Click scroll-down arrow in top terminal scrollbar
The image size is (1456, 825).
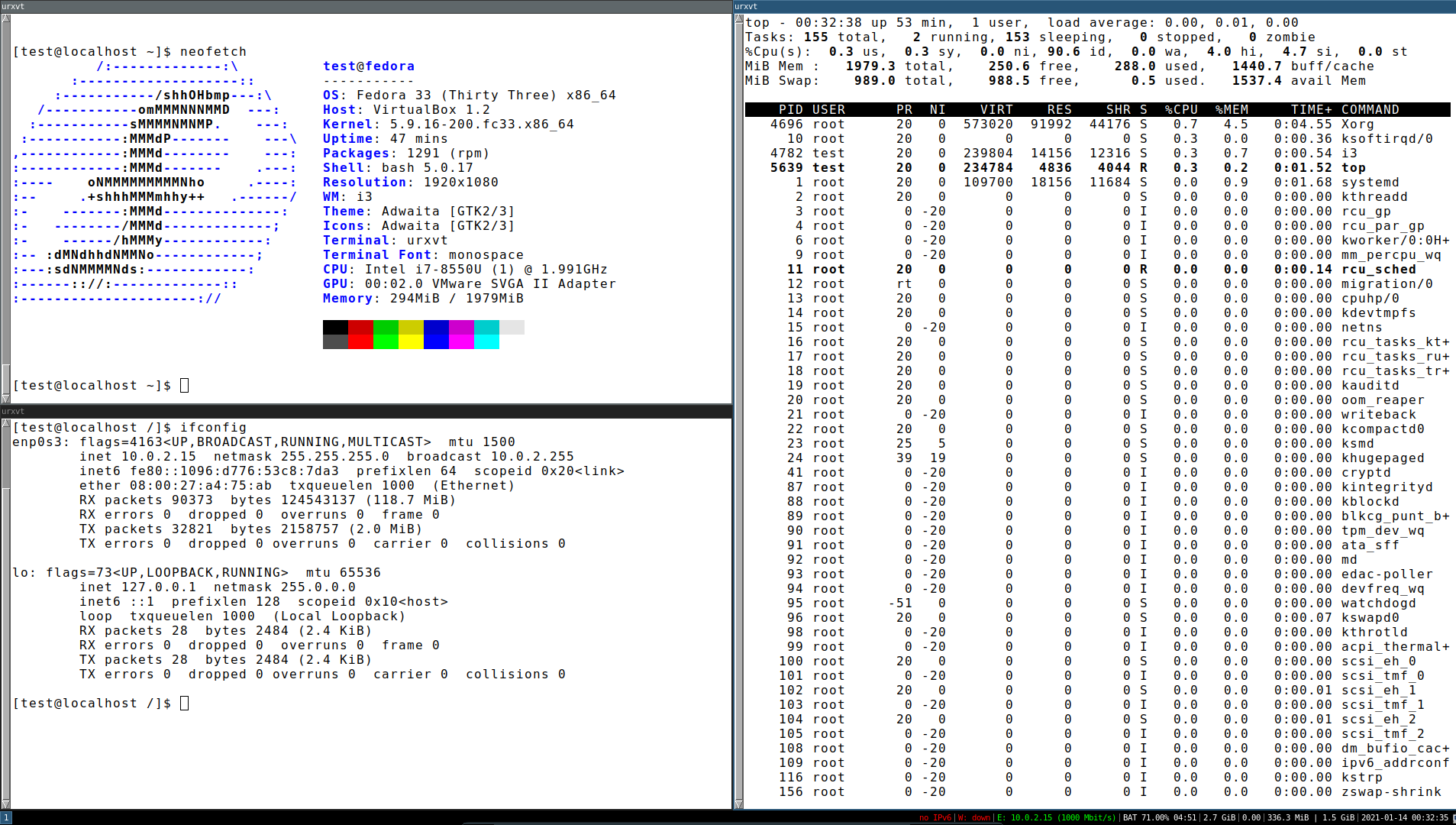[738, 804]
